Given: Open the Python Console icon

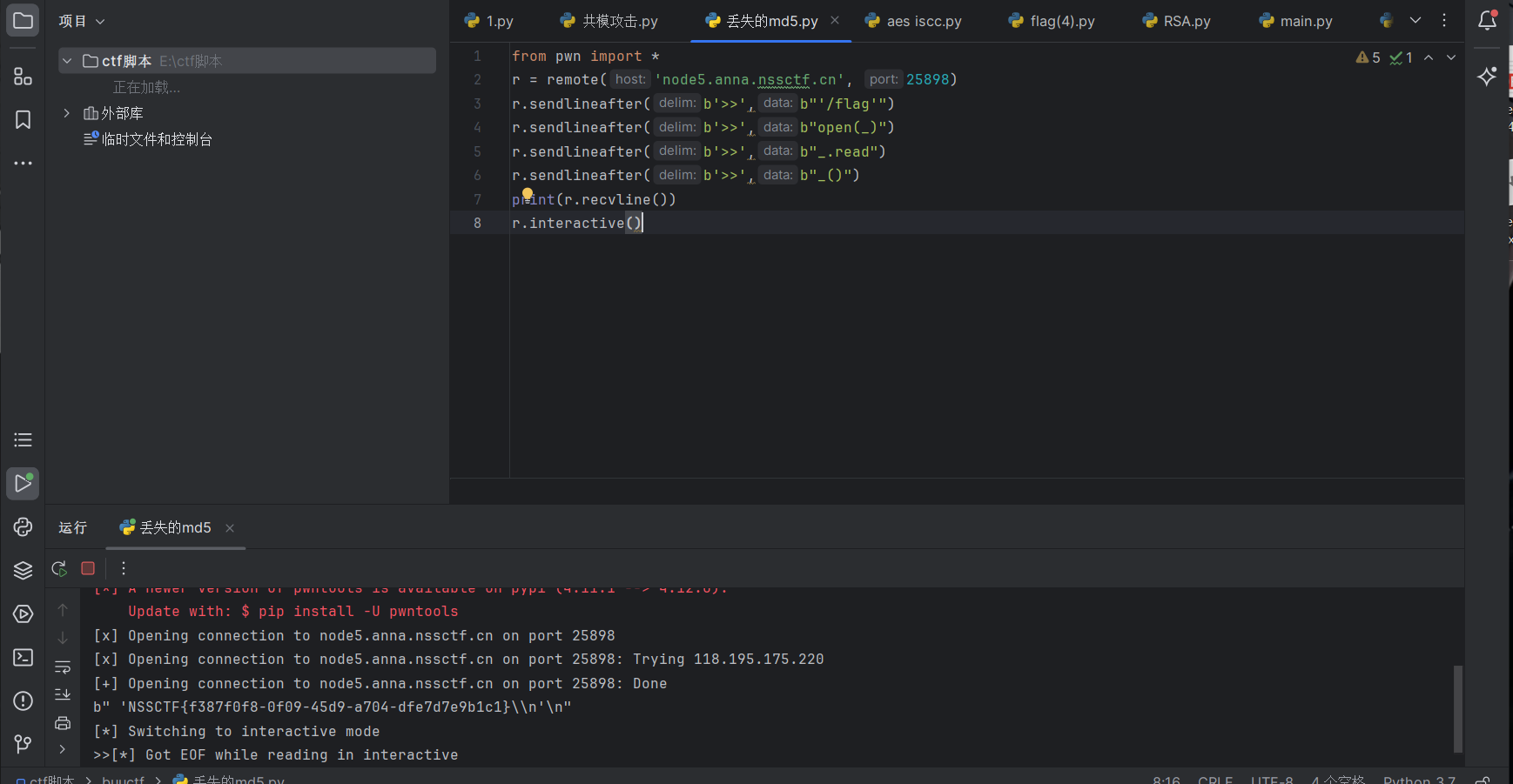Looking at the screenshot, I should [23, 527].
